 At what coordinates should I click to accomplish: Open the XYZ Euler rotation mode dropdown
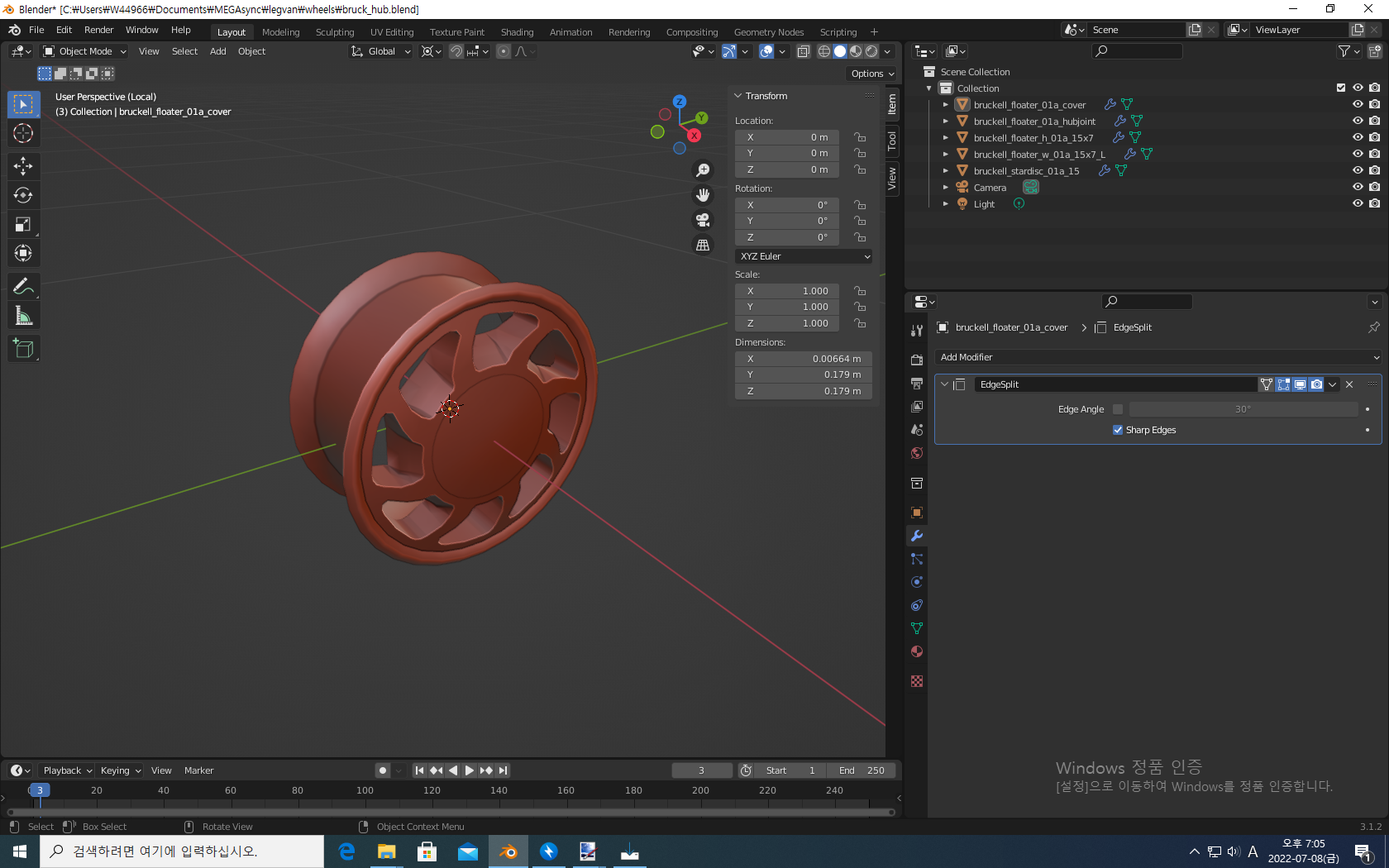coord(804,256)
